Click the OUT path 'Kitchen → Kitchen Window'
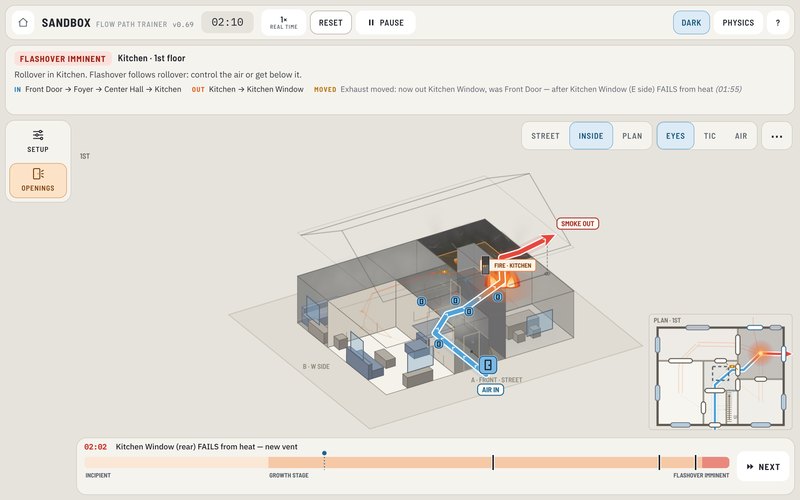The width and height of the screenshot is (800, 500). tap(256, 89)
